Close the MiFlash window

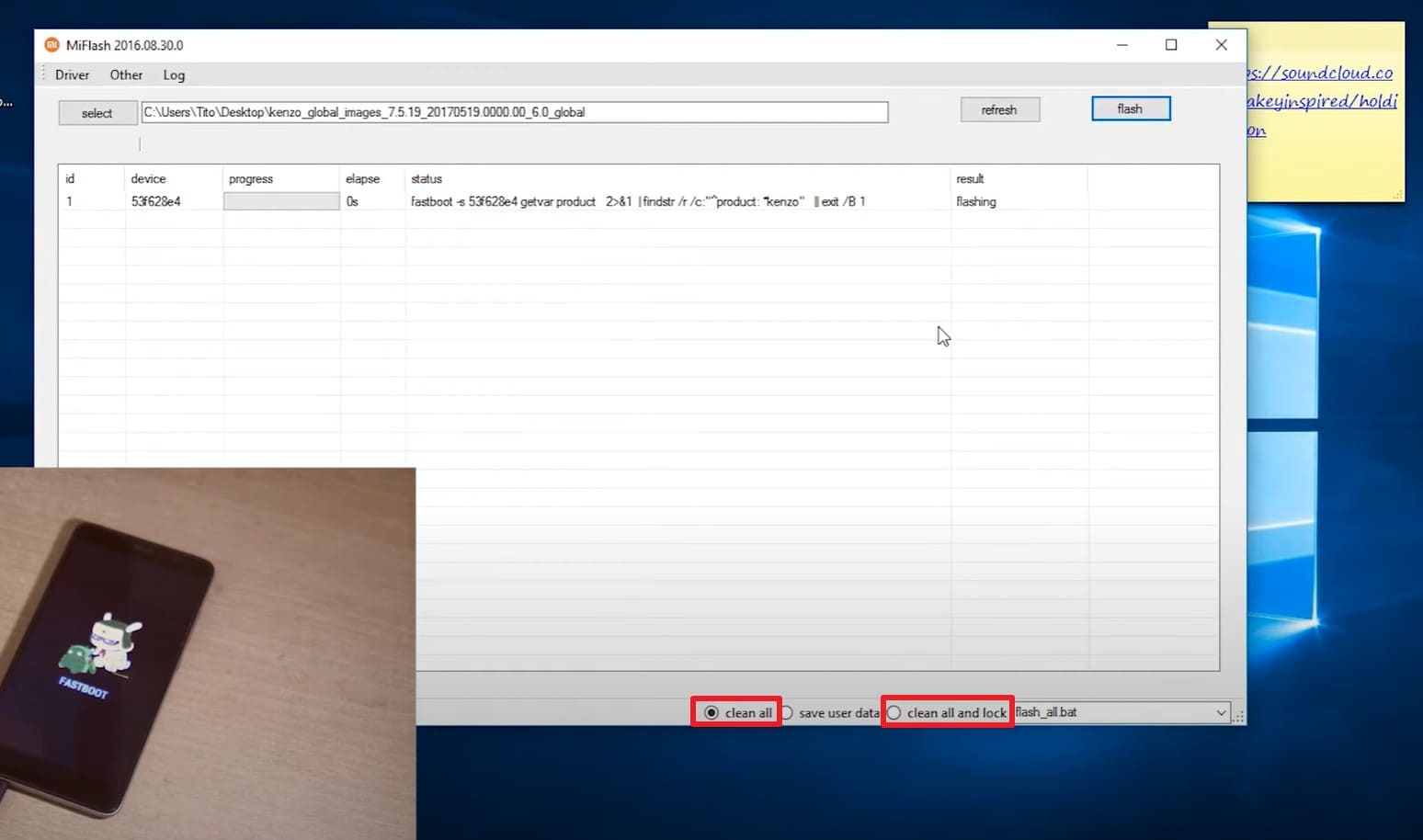pos(1221,45)
